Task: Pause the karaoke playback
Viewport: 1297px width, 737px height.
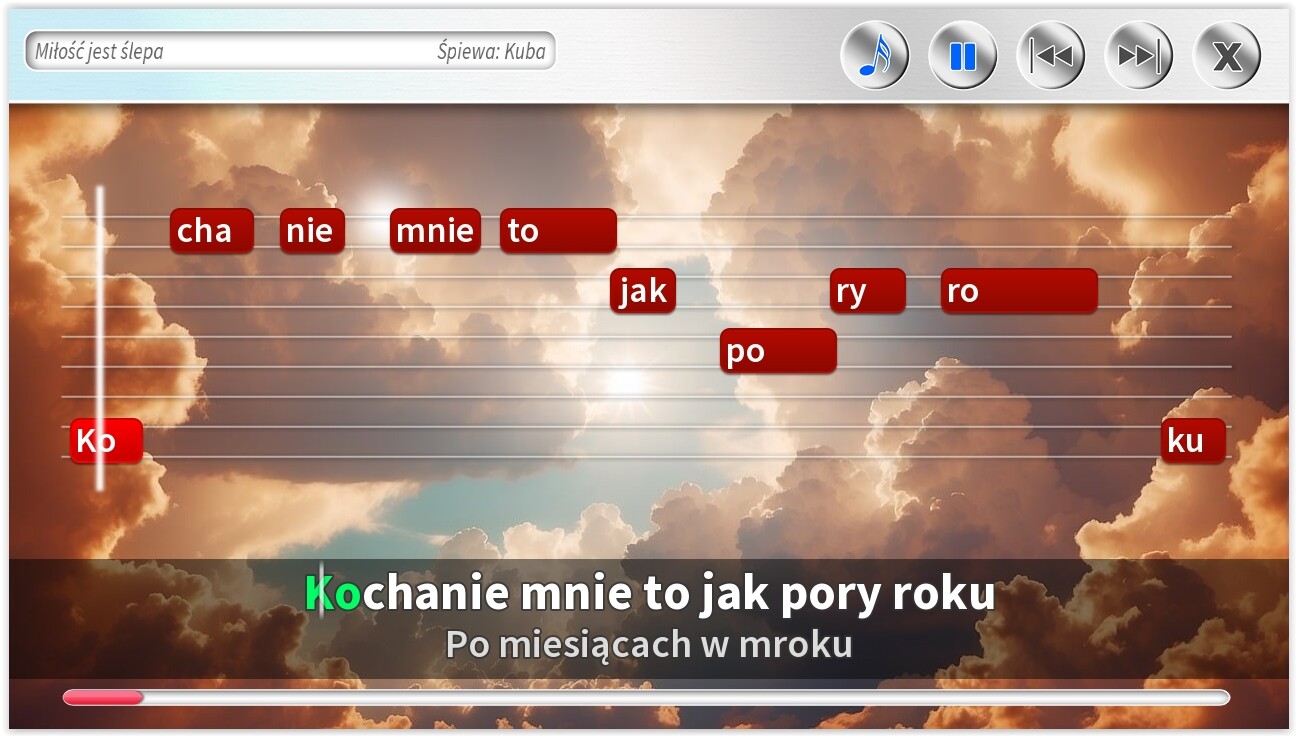Action: pyautogui.click(x=961, y=54)
